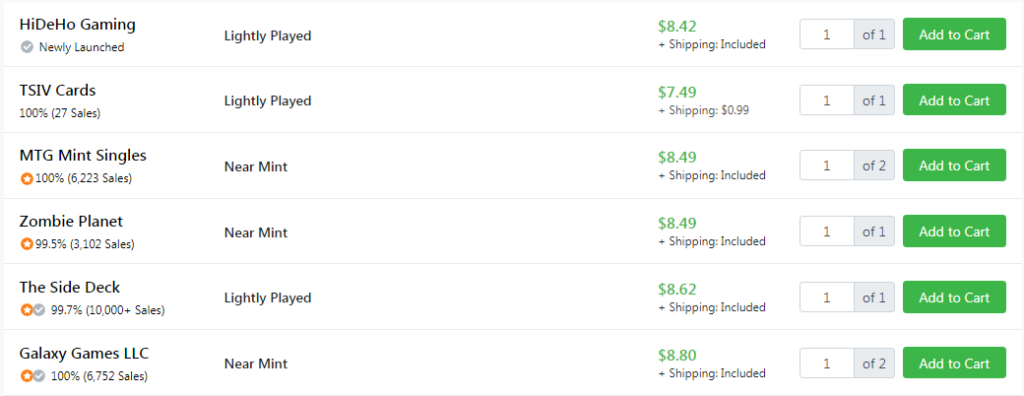Open Zombie Planet seller page

[x=71, y=222]
